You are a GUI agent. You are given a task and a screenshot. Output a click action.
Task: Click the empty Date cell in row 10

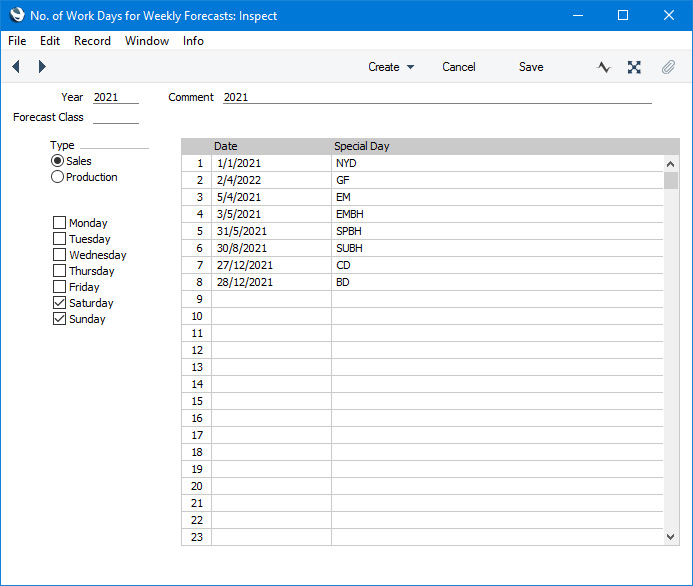271,316
